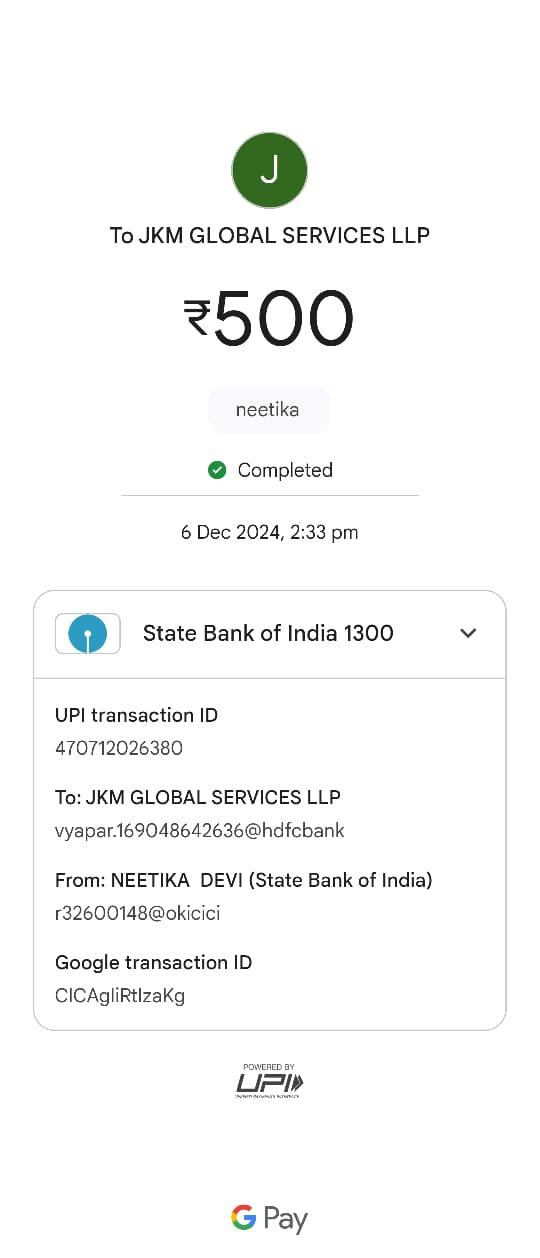540x1258 pixels.
Task: Tap the 6 Dec 2024 timestamp
Action: 269,533
